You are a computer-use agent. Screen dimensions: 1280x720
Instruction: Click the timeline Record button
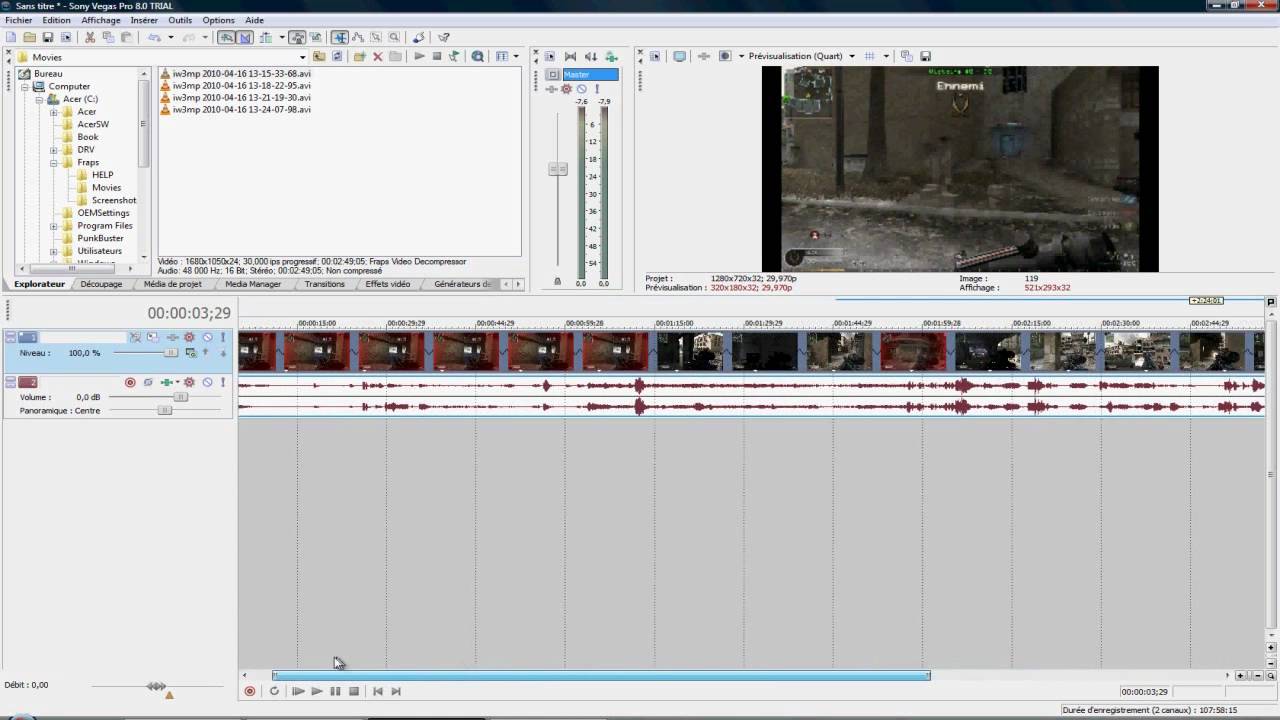tap(250, 691)
